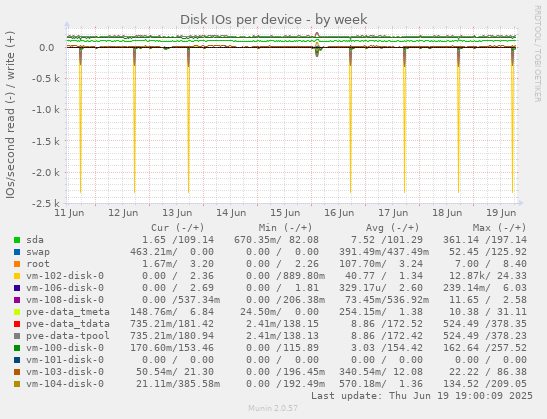The image size is (547, 419).
Task: Click the '13 Jun' x-axis label
Action: tap(177, 212)
